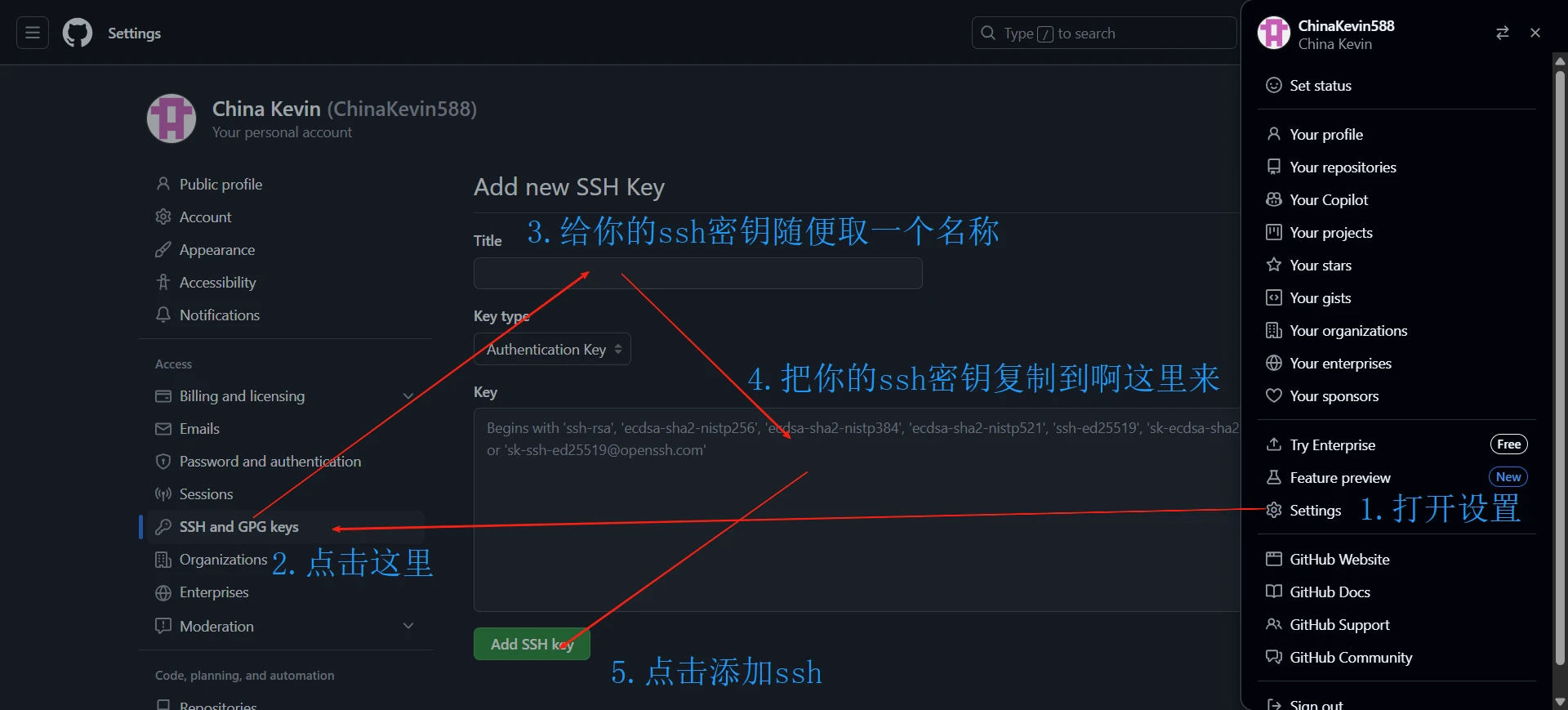Open the hamburger navigation menu

[33, 33]
